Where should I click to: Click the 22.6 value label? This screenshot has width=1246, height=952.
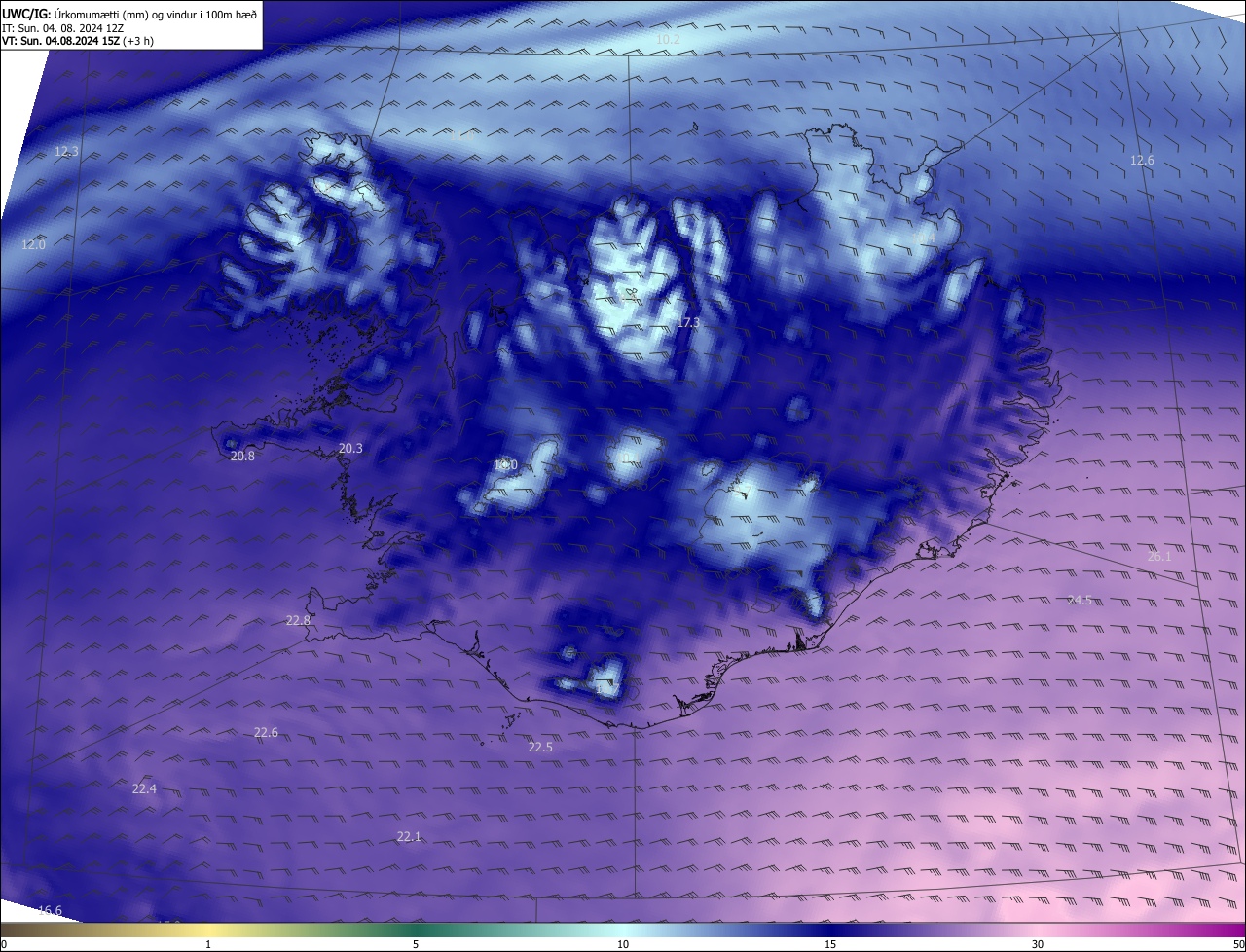266,732
